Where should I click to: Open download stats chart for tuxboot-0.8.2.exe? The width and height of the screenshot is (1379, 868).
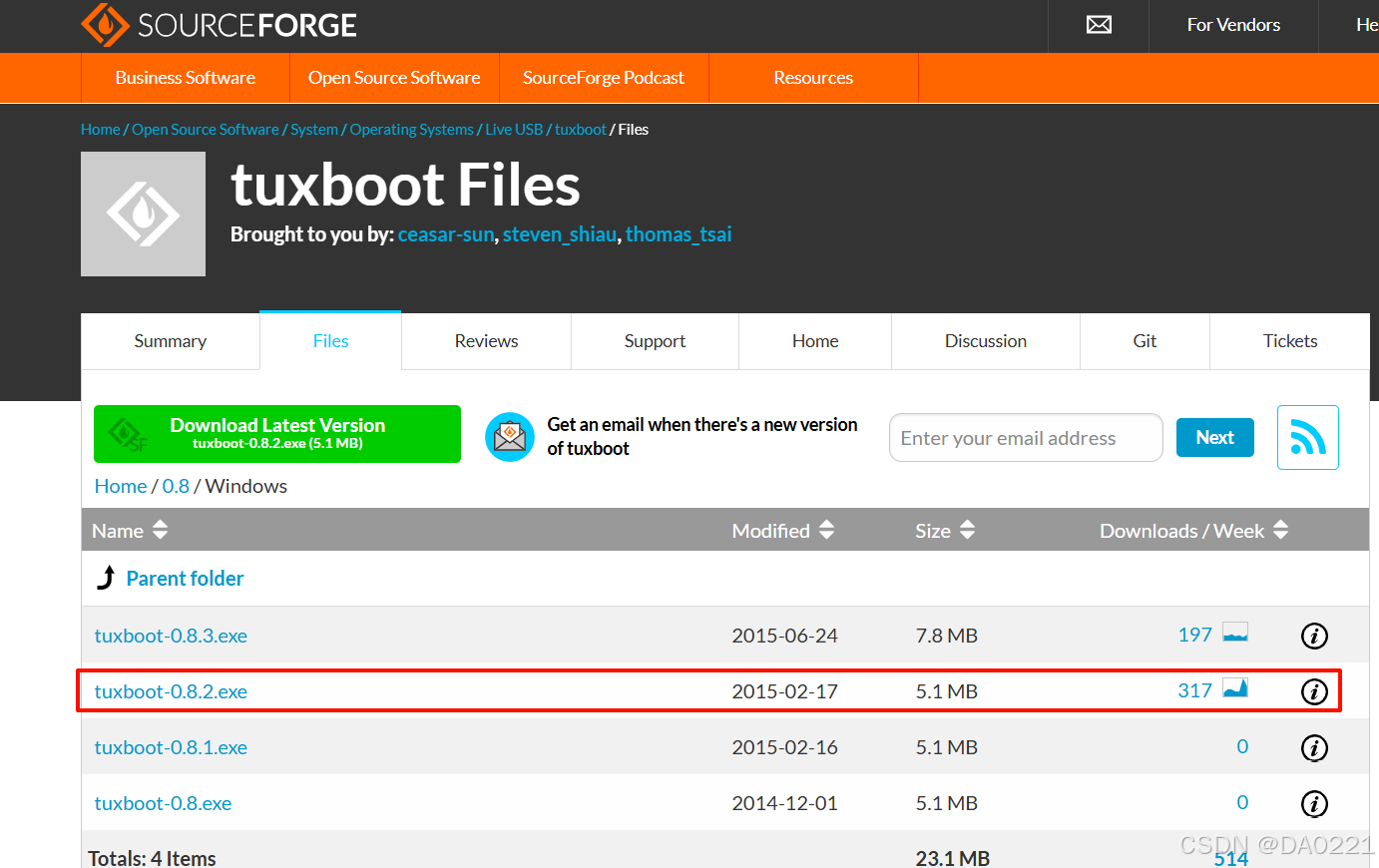click(x=1235, y=689)
